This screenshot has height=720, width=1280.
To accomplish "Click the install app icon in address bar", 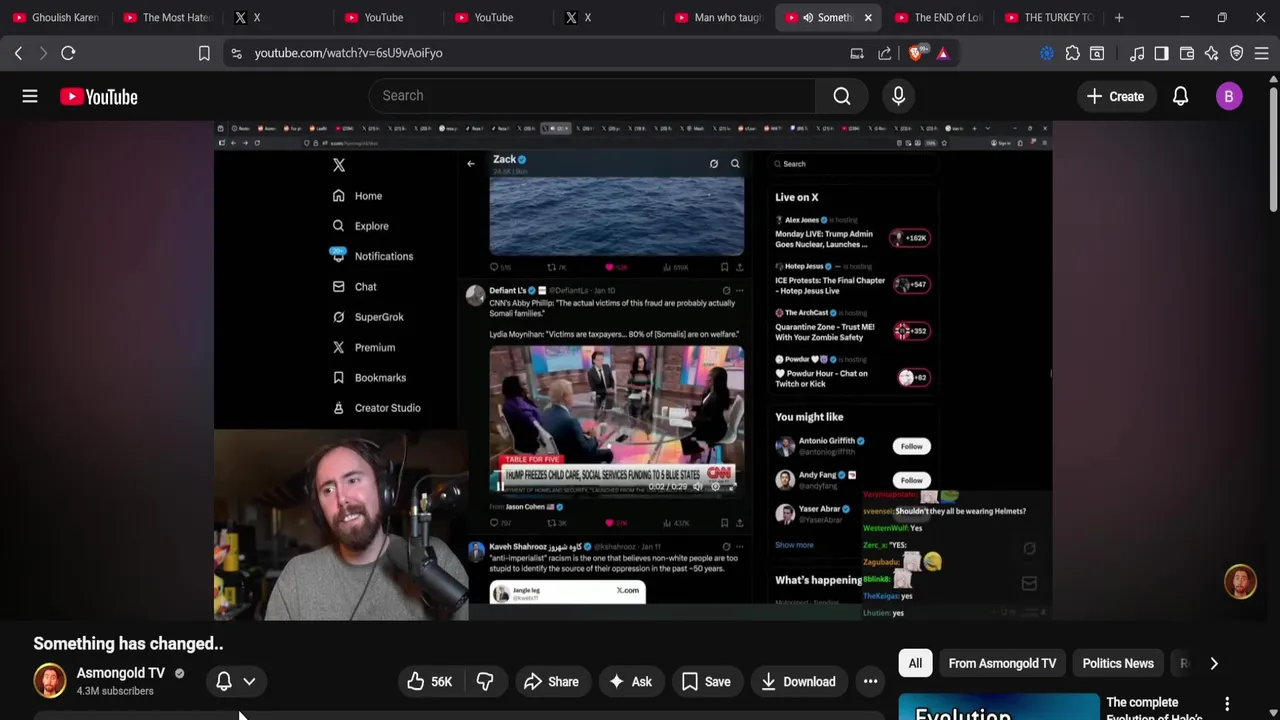I will point(857,53).
